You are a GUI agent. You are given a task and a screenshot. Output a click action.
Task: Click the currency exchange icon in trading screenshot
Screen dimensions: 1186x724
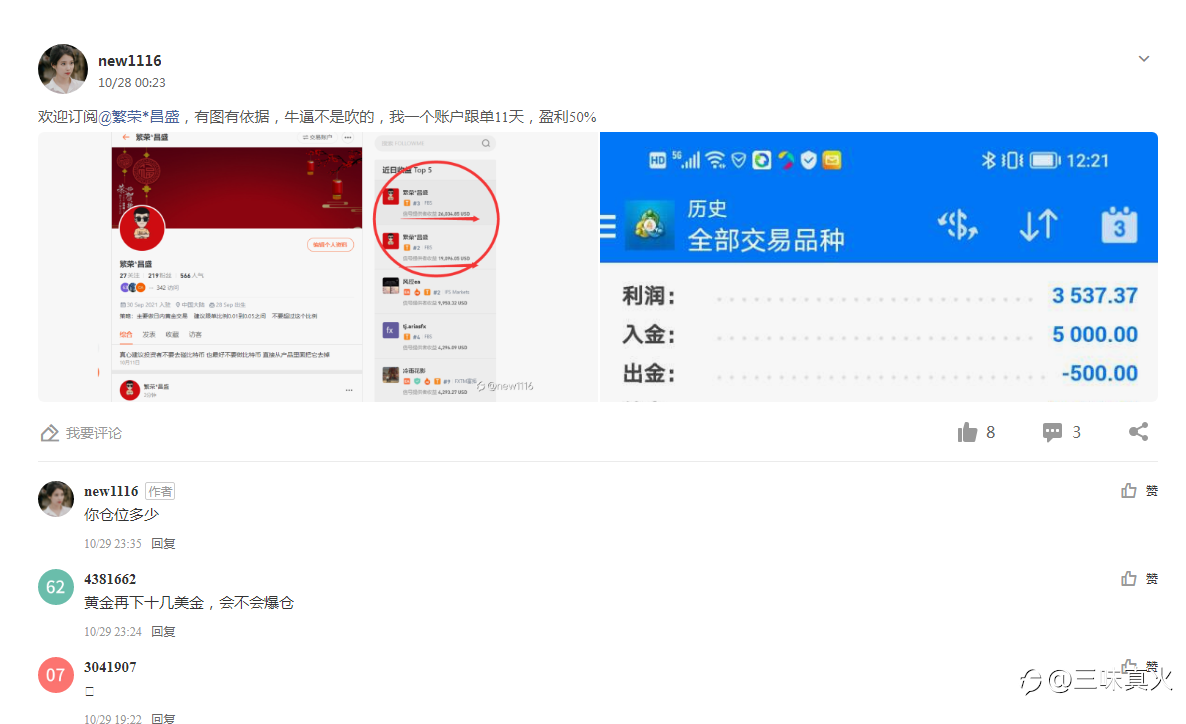[x=958, y=225]
